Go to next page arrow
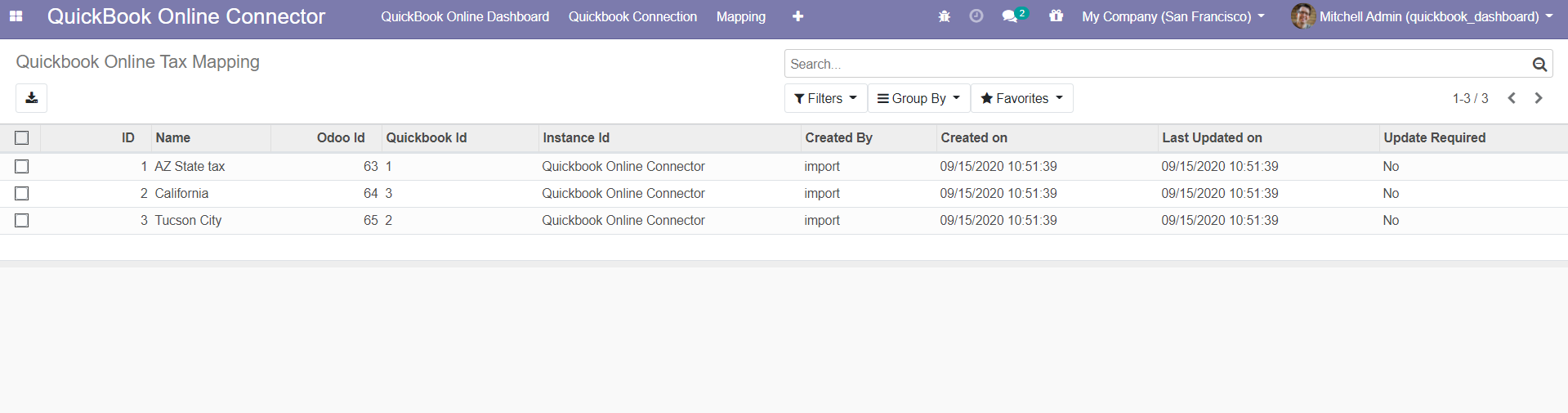 pos(1539,98)
